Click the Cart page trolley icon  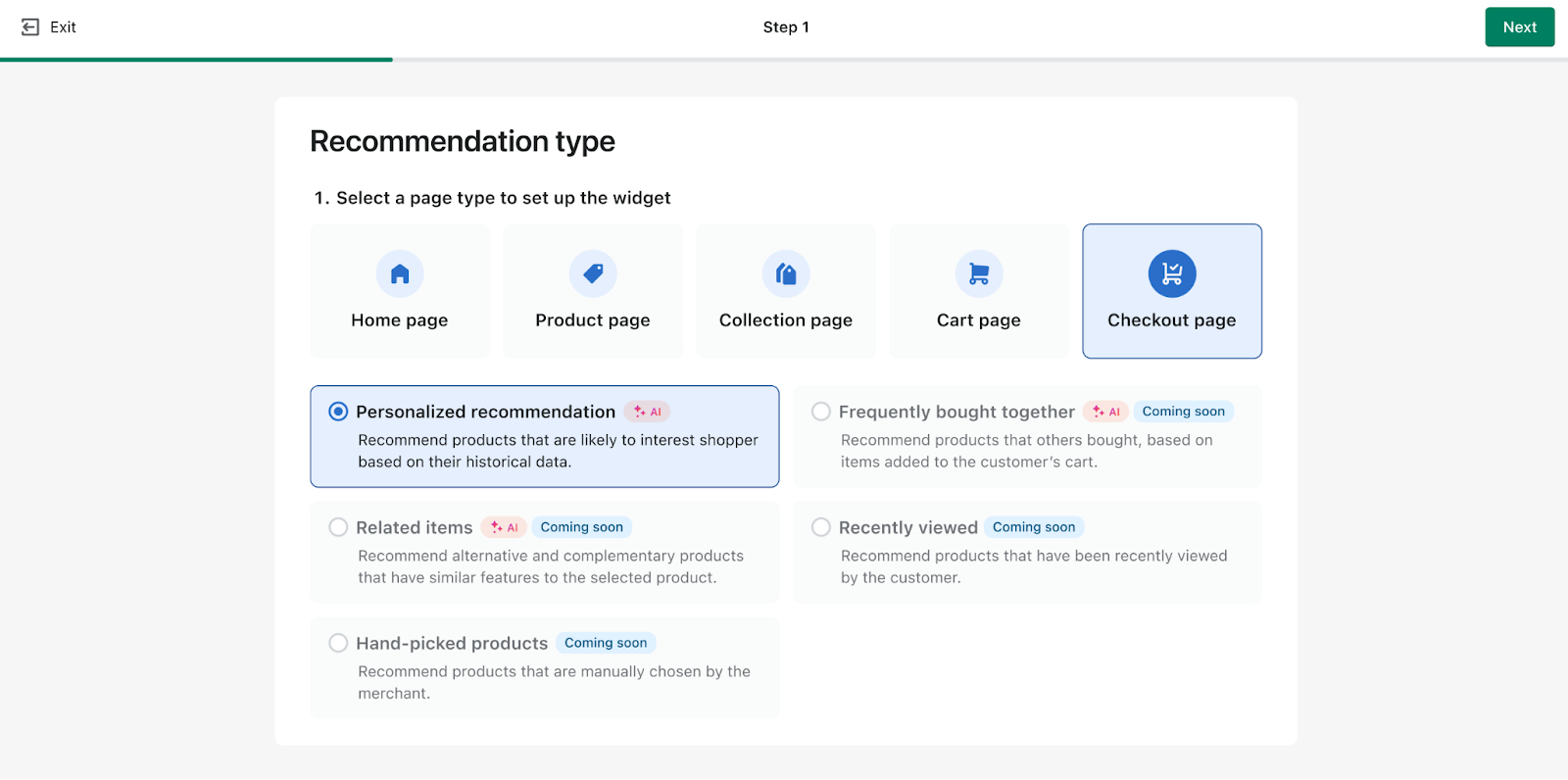tap(978, 273)
